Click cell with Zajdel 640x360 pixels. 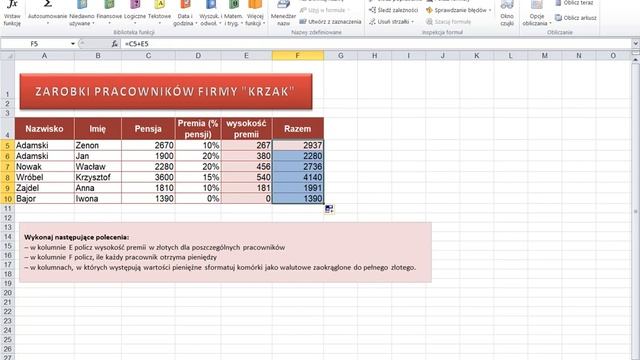pos(44,188)
